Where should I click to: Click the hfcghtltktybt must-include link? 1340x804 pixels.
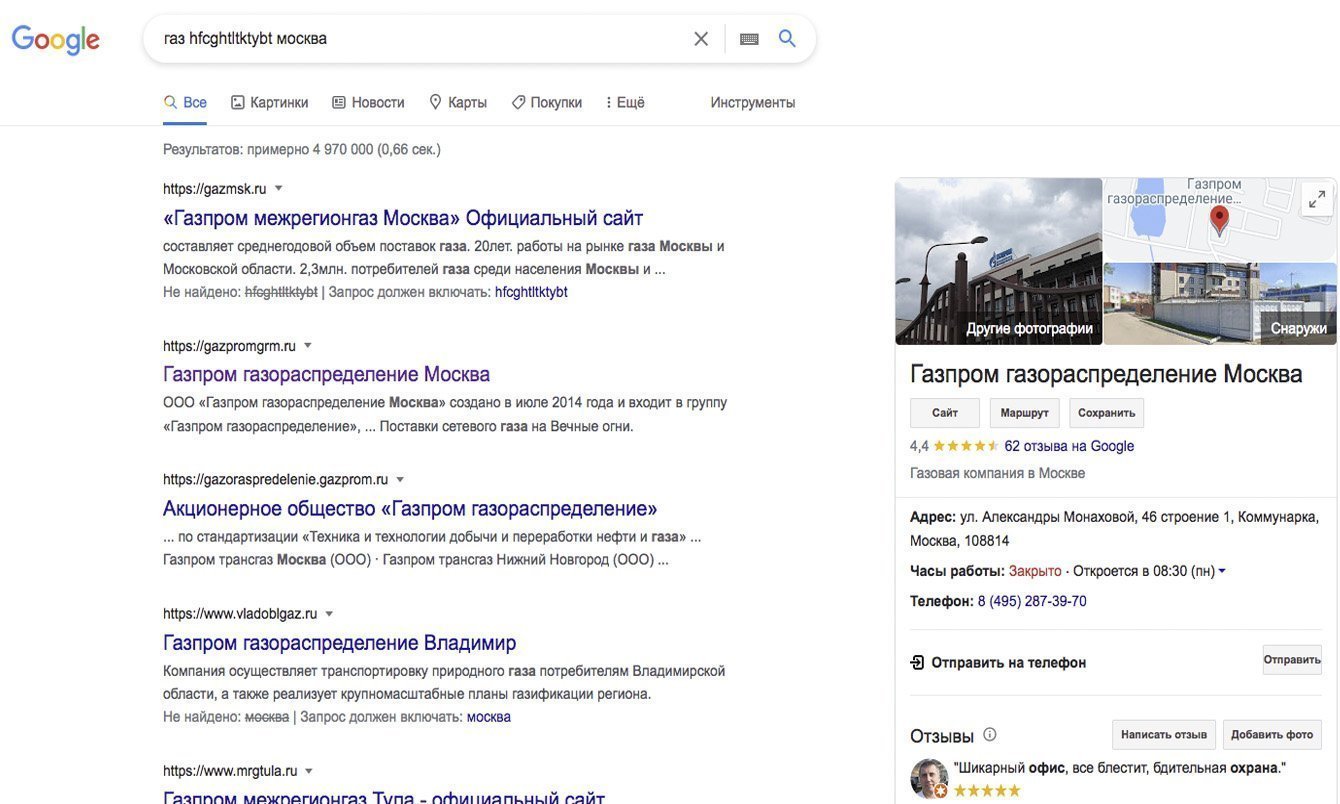pyautogui.click(x=531, y=292)
